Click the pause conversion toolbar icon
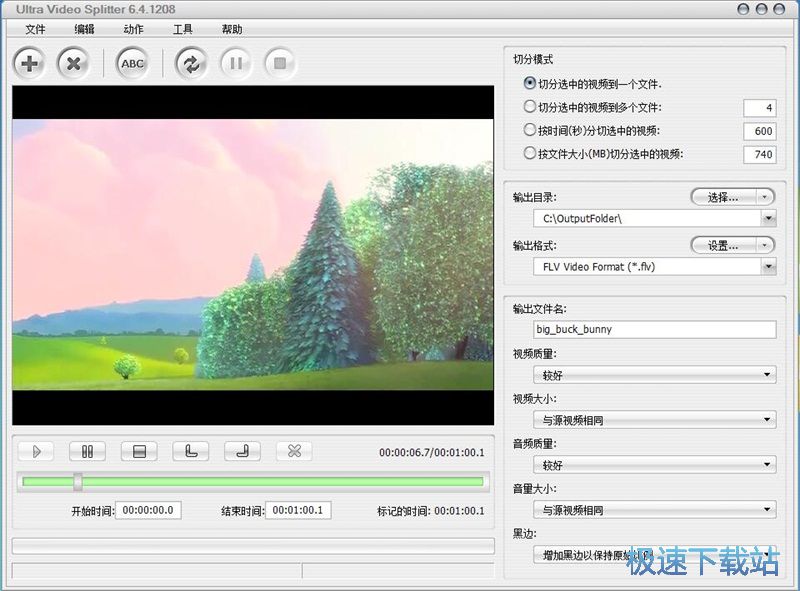 point(236,63)
